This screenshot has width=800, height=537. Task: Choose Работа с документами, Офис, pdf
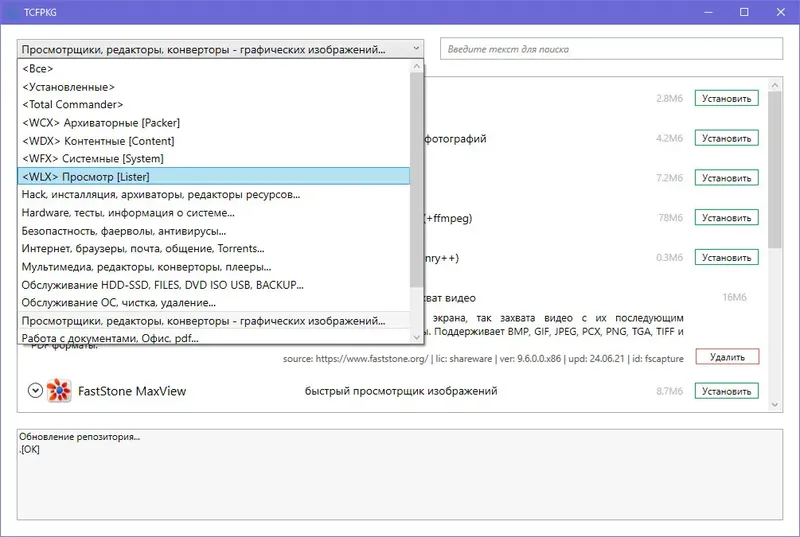click(213, 338)
